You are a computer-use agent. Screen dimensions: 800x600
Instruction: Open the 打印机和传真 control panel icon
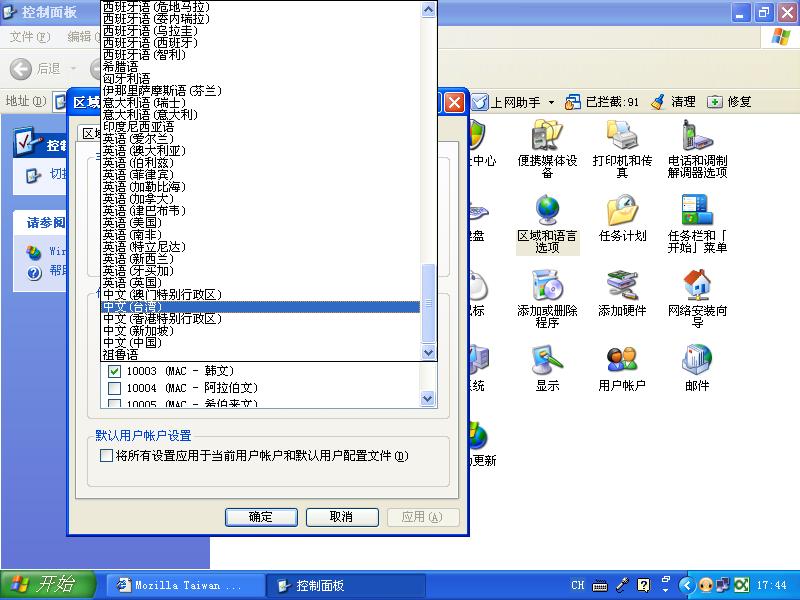coord(622,136)
